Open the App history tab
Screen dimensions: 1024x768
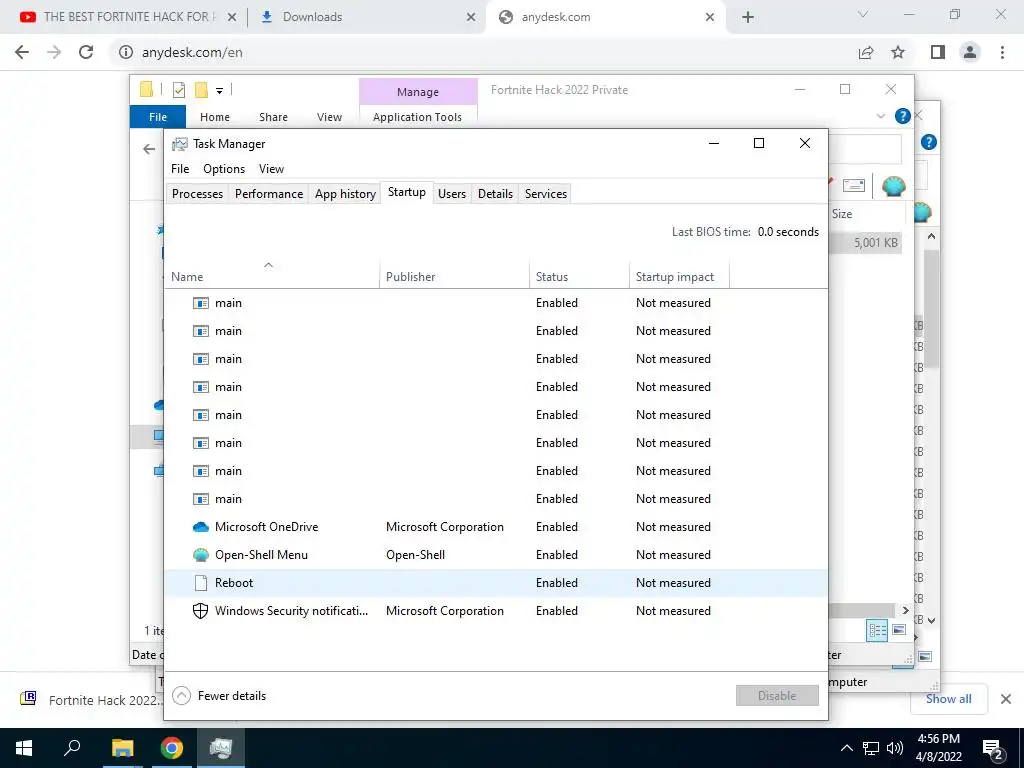(x=345, y=194)
